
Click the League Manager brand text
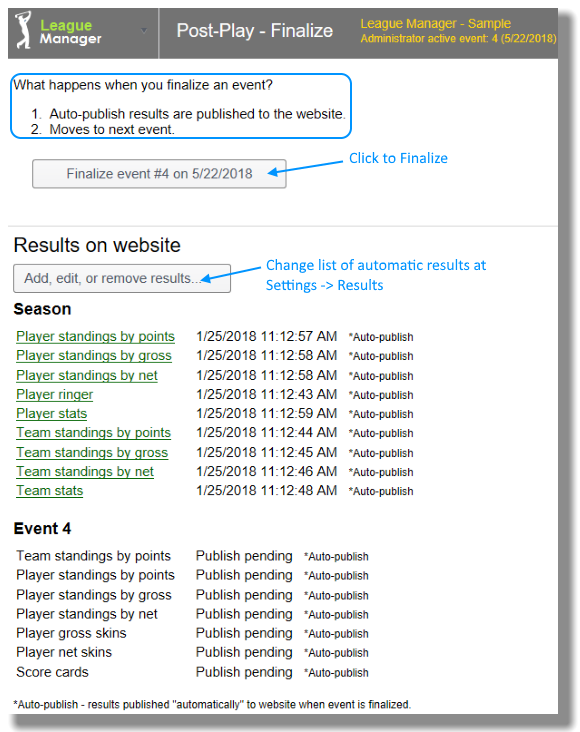point(71,32)
